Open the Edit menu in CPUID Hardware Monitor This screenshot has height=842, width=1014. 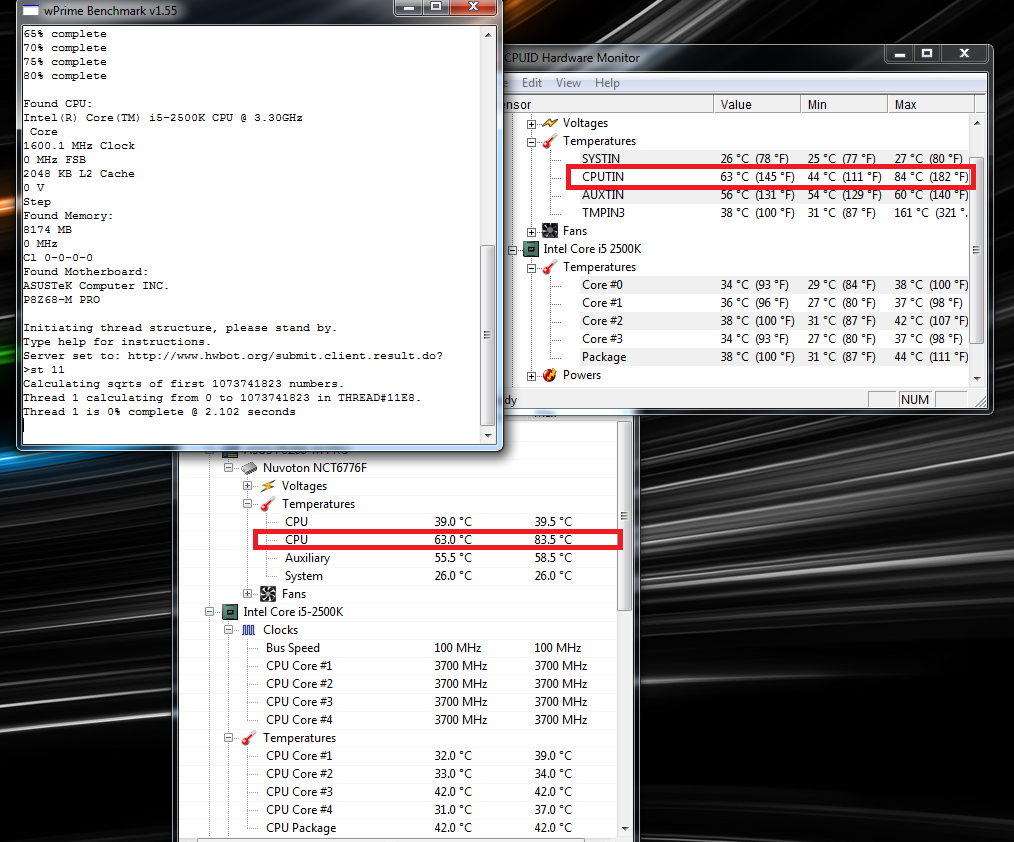pyautogui.click(x=532, y=83)
